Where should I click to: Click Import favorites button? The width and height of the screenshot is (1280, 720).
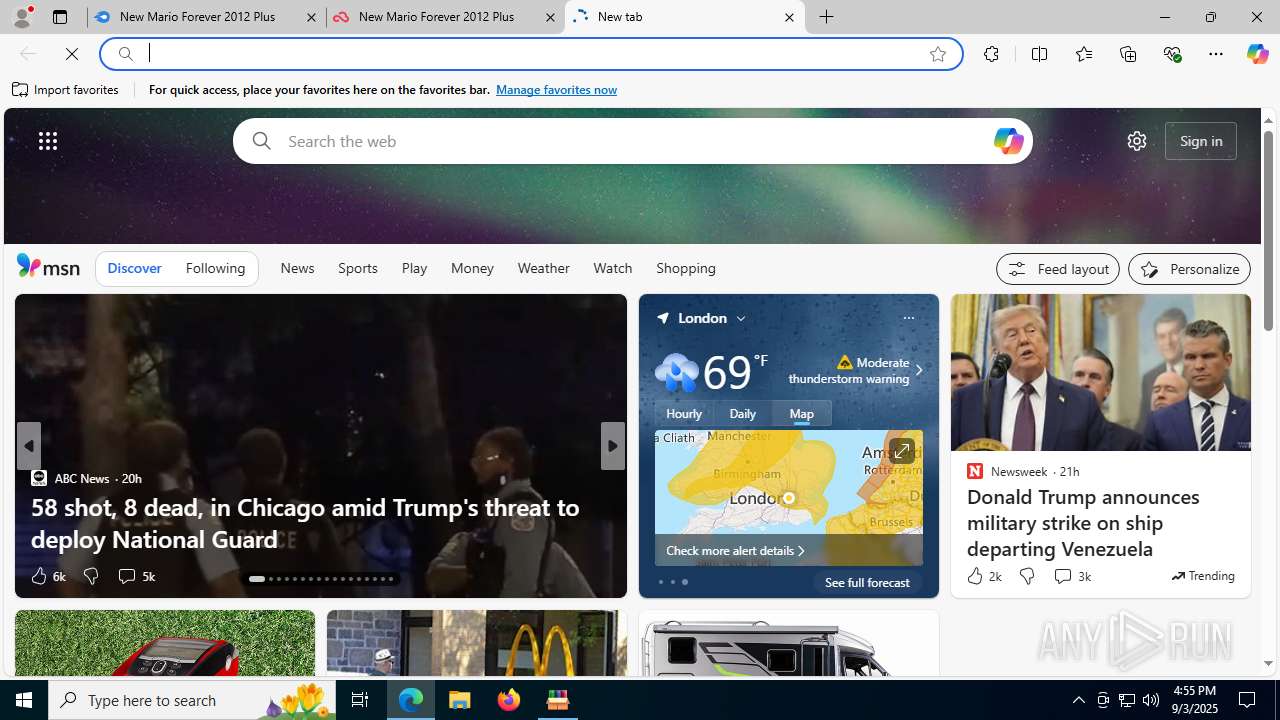tap(65, 90)
